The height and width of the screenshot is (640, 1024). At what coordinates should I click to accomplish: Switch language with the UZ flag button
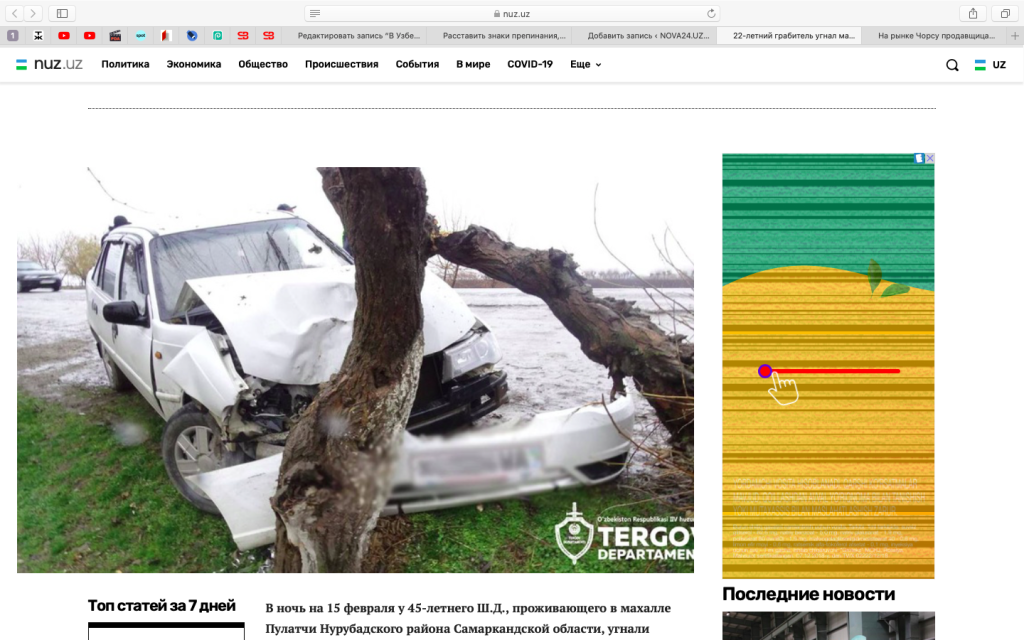click(990, 64)
